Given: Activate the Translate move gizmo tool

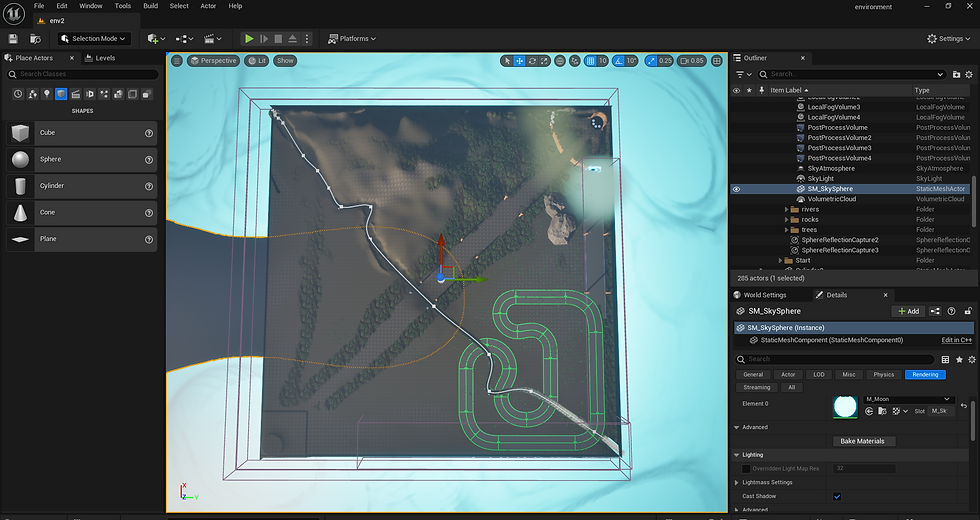Looking at the screenshot, I should click(519, 61).
